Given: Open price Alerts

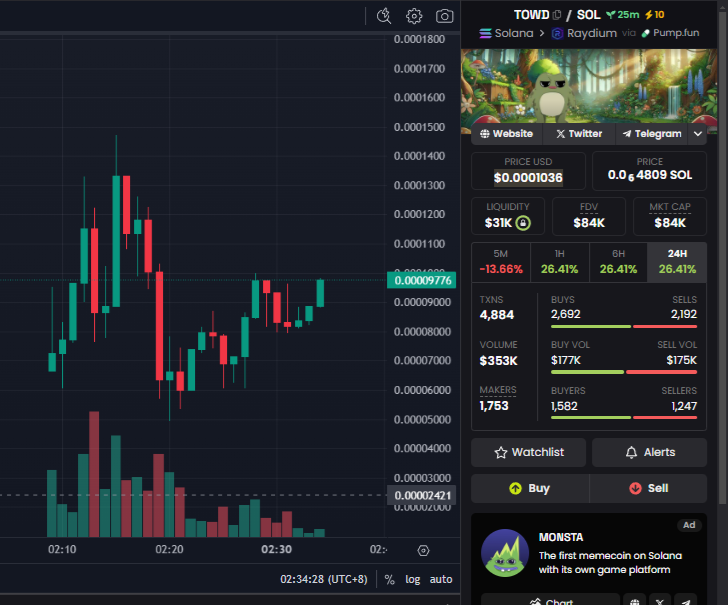Looking at the screenshot, I should 649,452.
